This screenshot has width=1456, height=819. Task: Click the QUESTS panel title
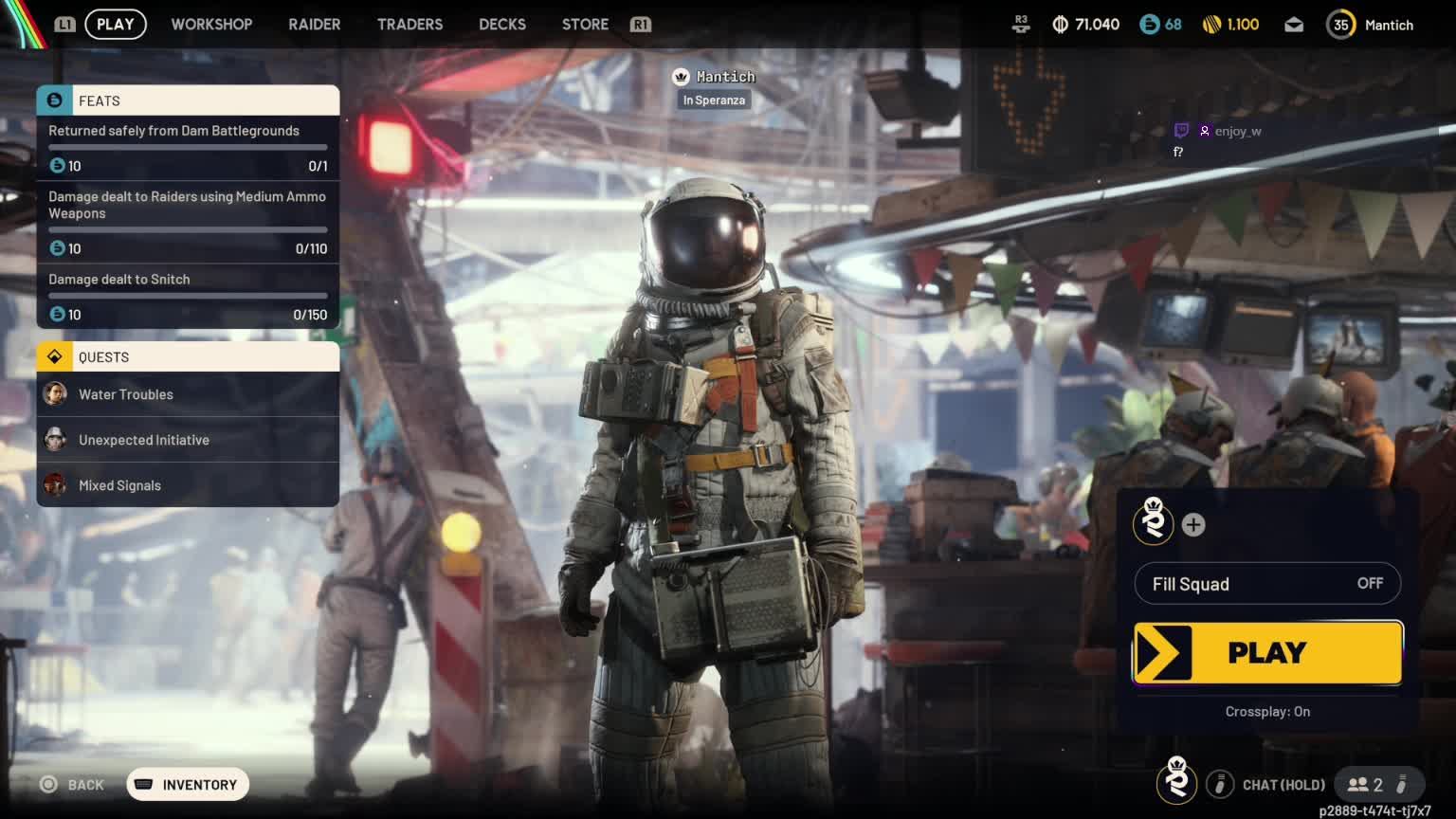[103, 357]
